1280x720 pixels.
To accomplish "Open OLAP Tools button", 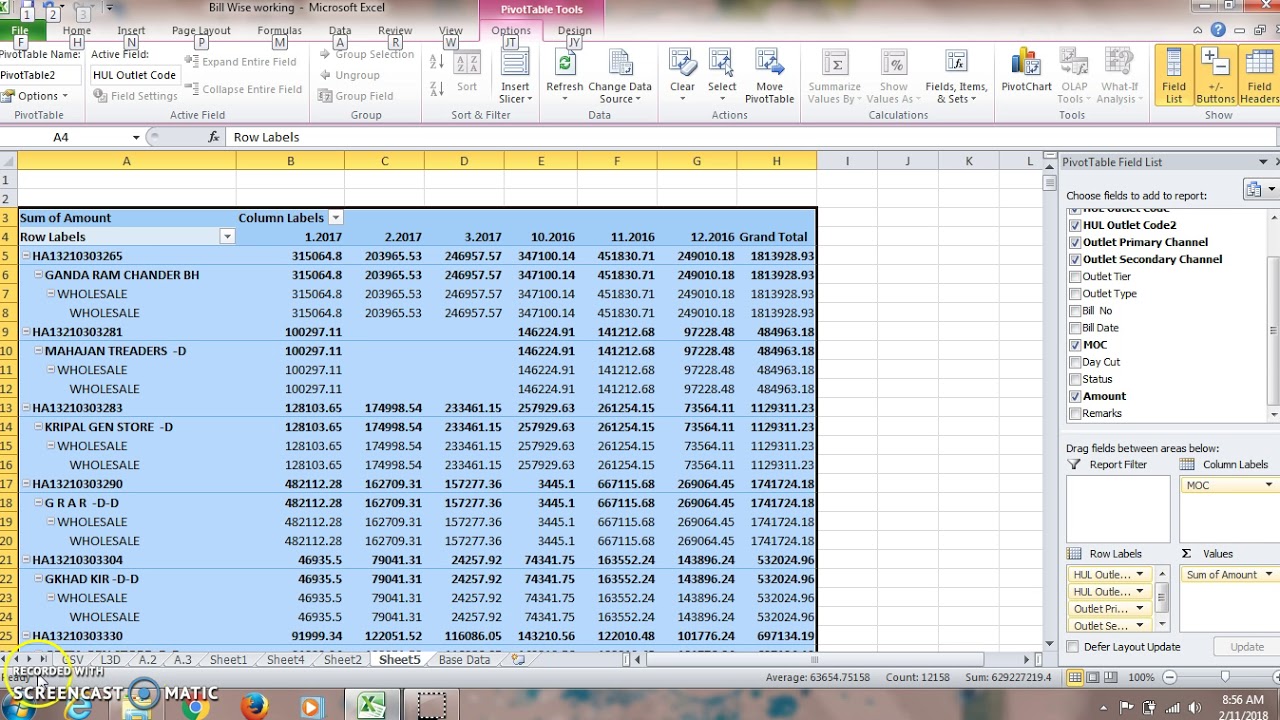I will [1074, 76].
